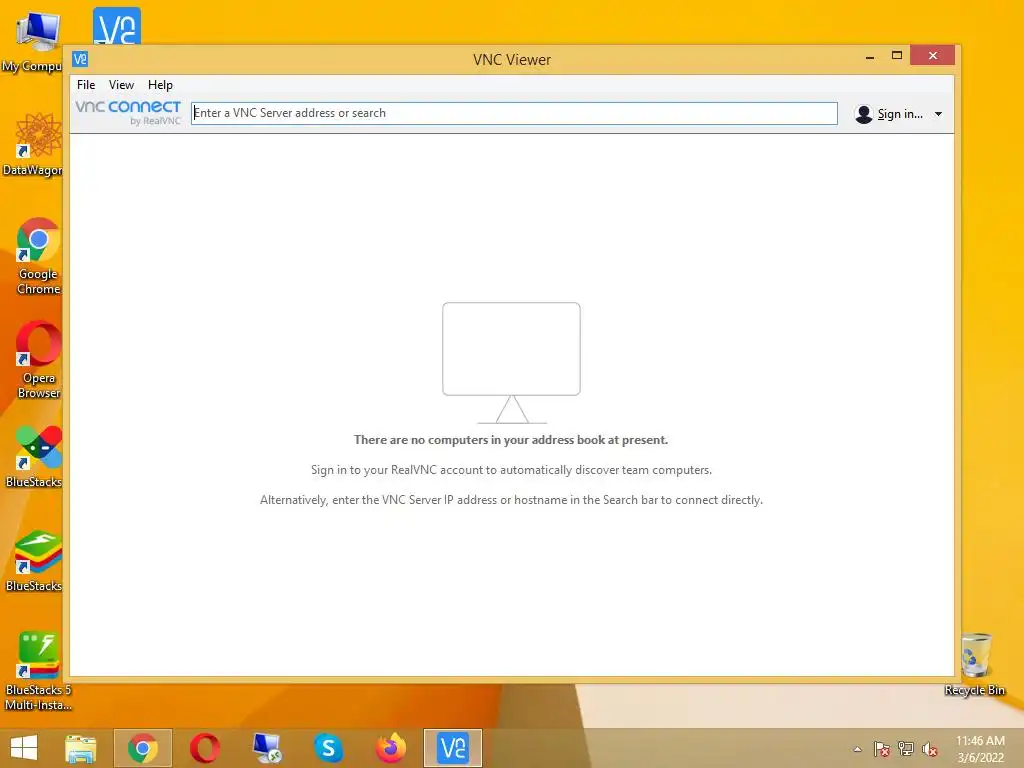The width and height of the screenshot is (1024, 768).
Task: Click the VNC Connect logo
Action: coord(128,112)
